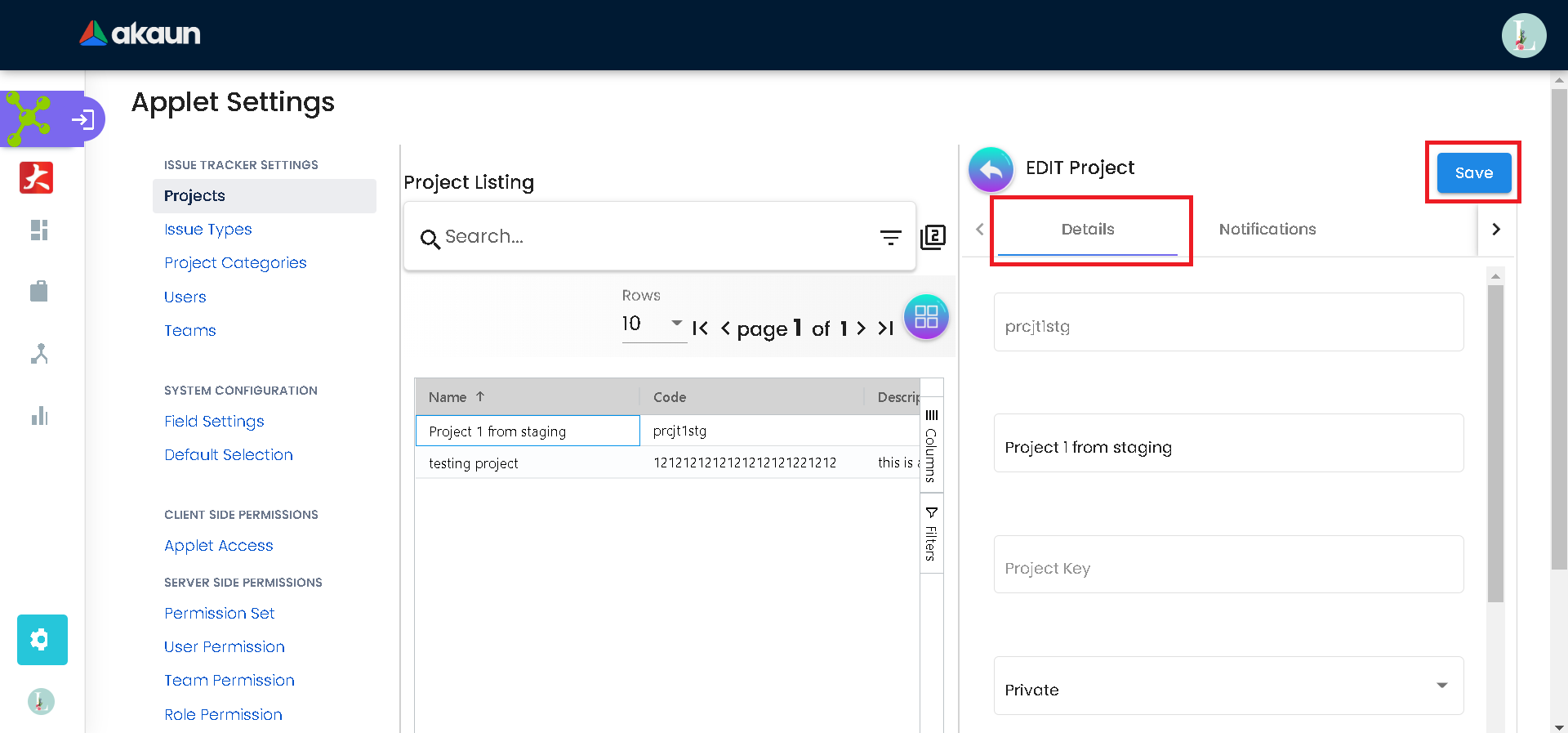Open the sidebar briefcase icon
This screenshot has width=1568, height=733.
click(x=39, y=291)
